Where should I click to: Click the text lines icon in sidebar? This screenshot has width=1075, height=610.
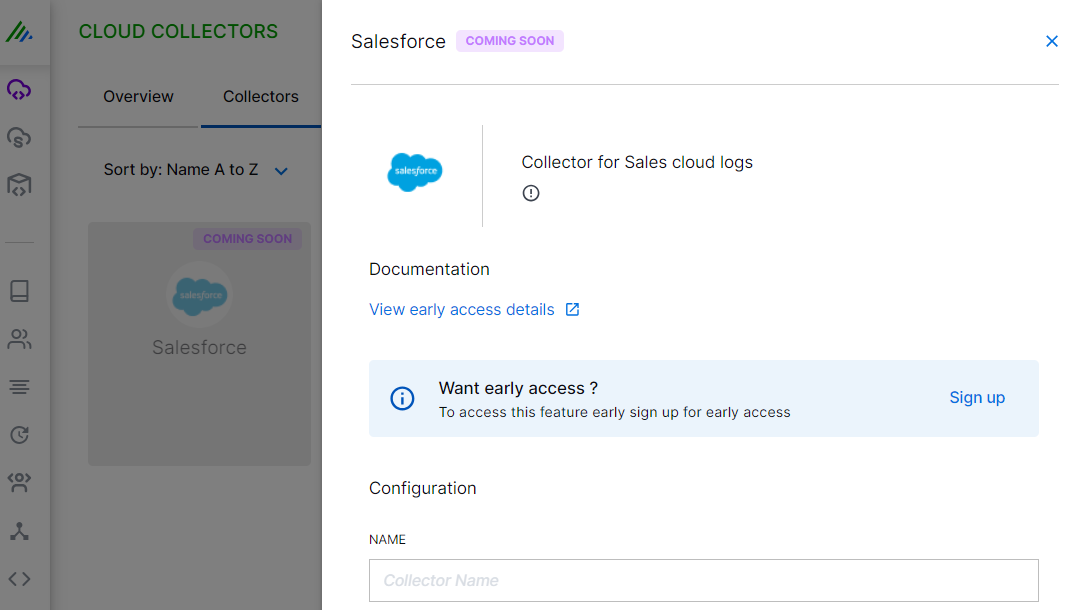point(19,387)
